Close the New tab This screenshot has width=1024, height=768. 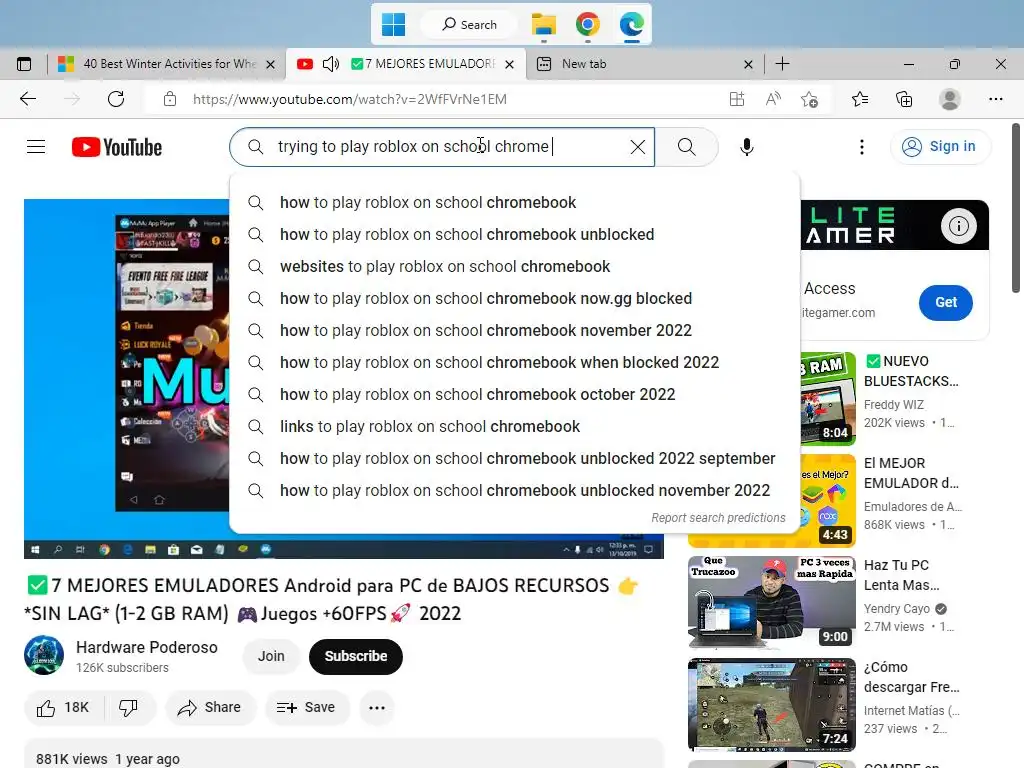point(748,64)
